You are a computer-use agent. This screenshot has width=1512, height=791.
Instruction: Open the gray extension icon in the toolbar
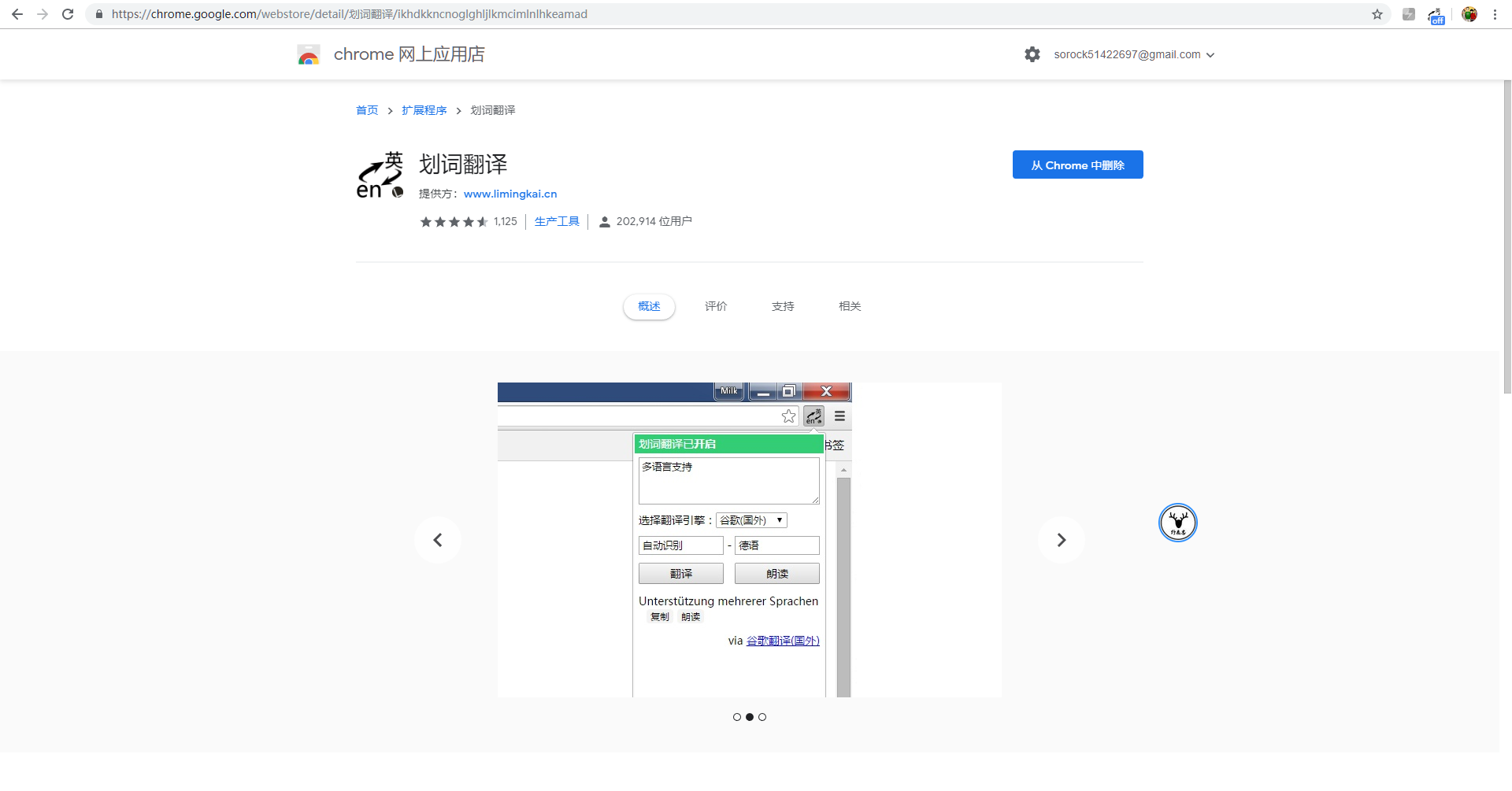[1409, 14]
